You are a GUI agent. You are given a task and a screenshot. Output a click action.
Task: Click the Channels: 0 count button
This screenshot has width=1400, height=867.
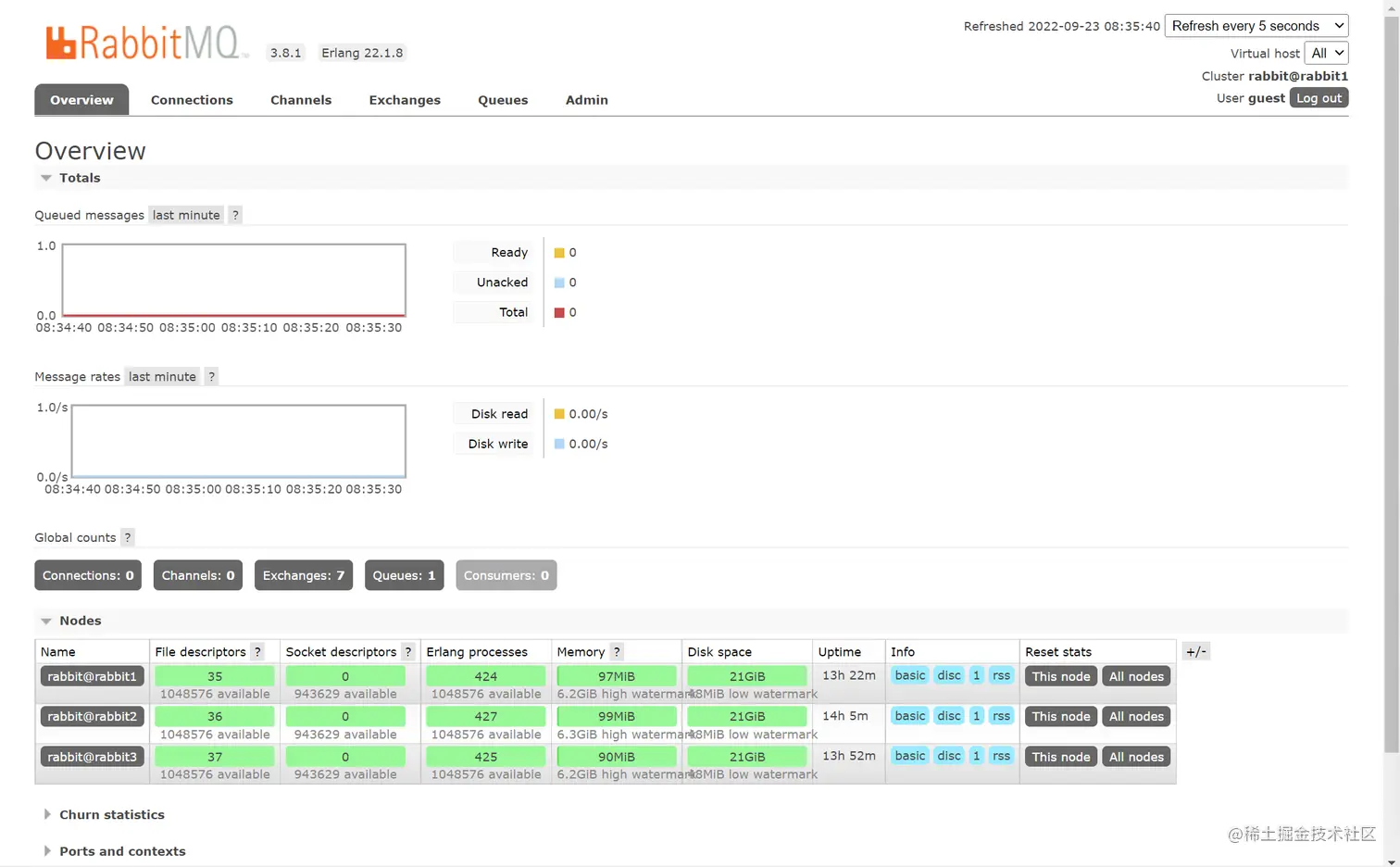[x=198, y=575]
